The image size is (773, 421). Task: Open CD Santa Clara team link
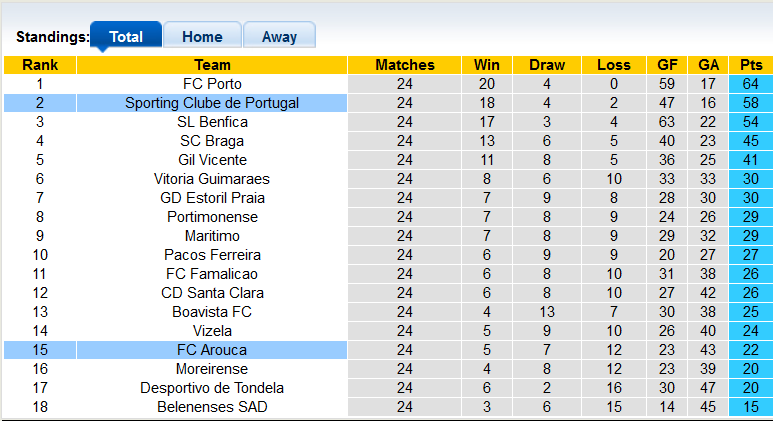click(212, 293)
